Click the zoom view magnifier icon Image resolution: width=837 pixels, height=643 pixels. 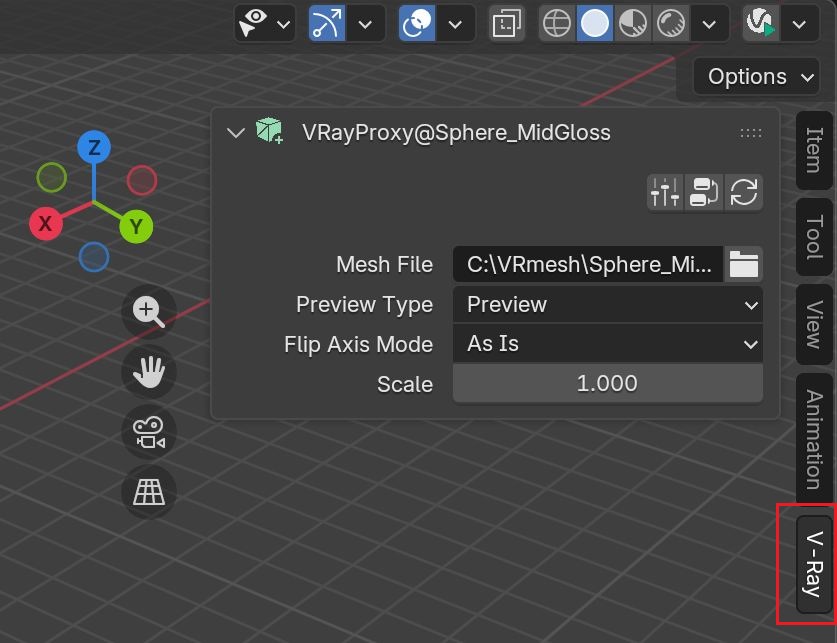149,312
